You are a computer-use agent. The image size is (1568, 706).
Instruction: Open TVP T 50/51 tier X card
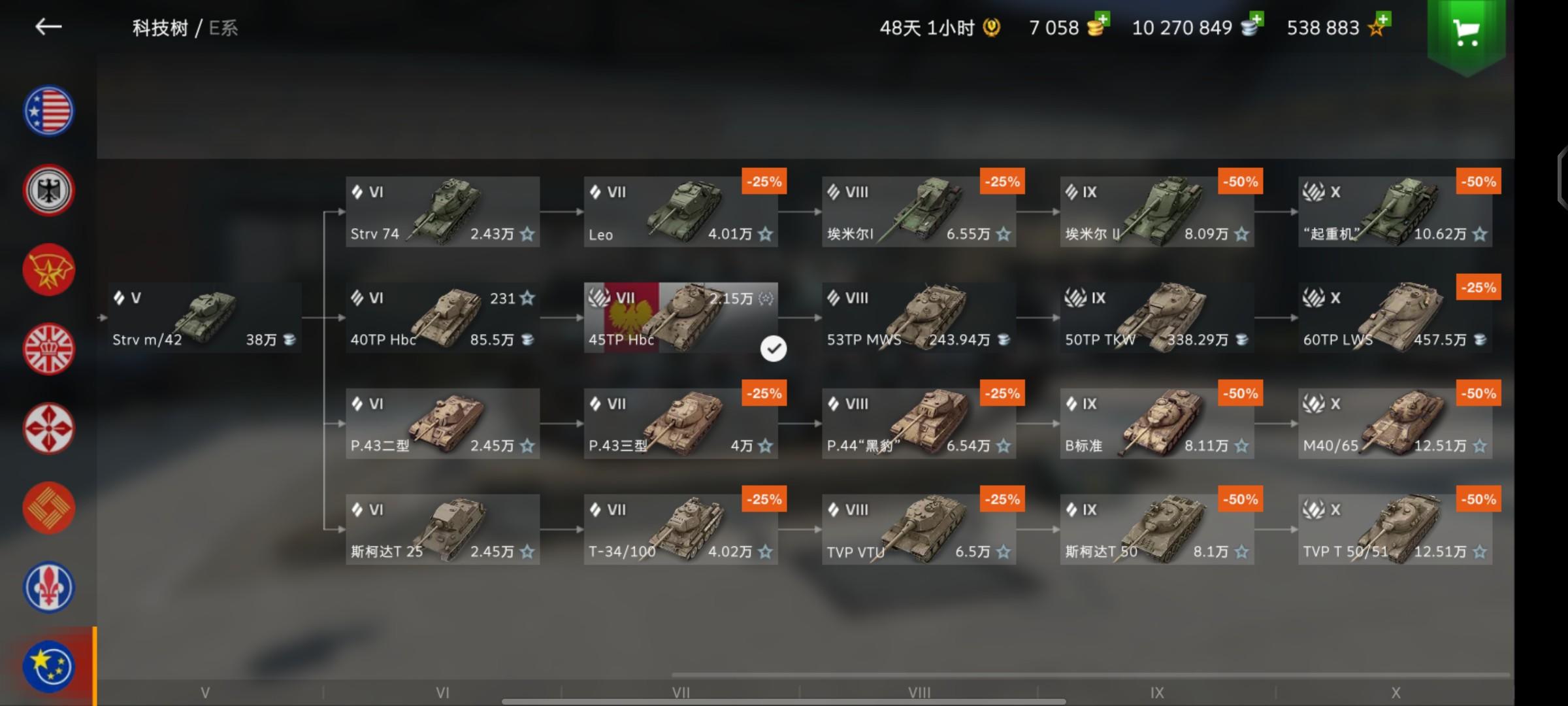tap(1395, 529)
